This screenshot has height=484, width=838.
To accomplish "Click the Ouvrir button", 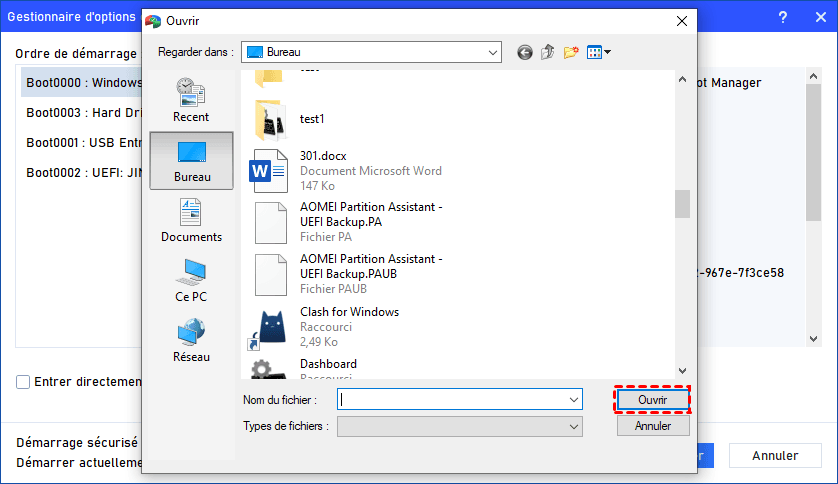I will pos(653,400).
